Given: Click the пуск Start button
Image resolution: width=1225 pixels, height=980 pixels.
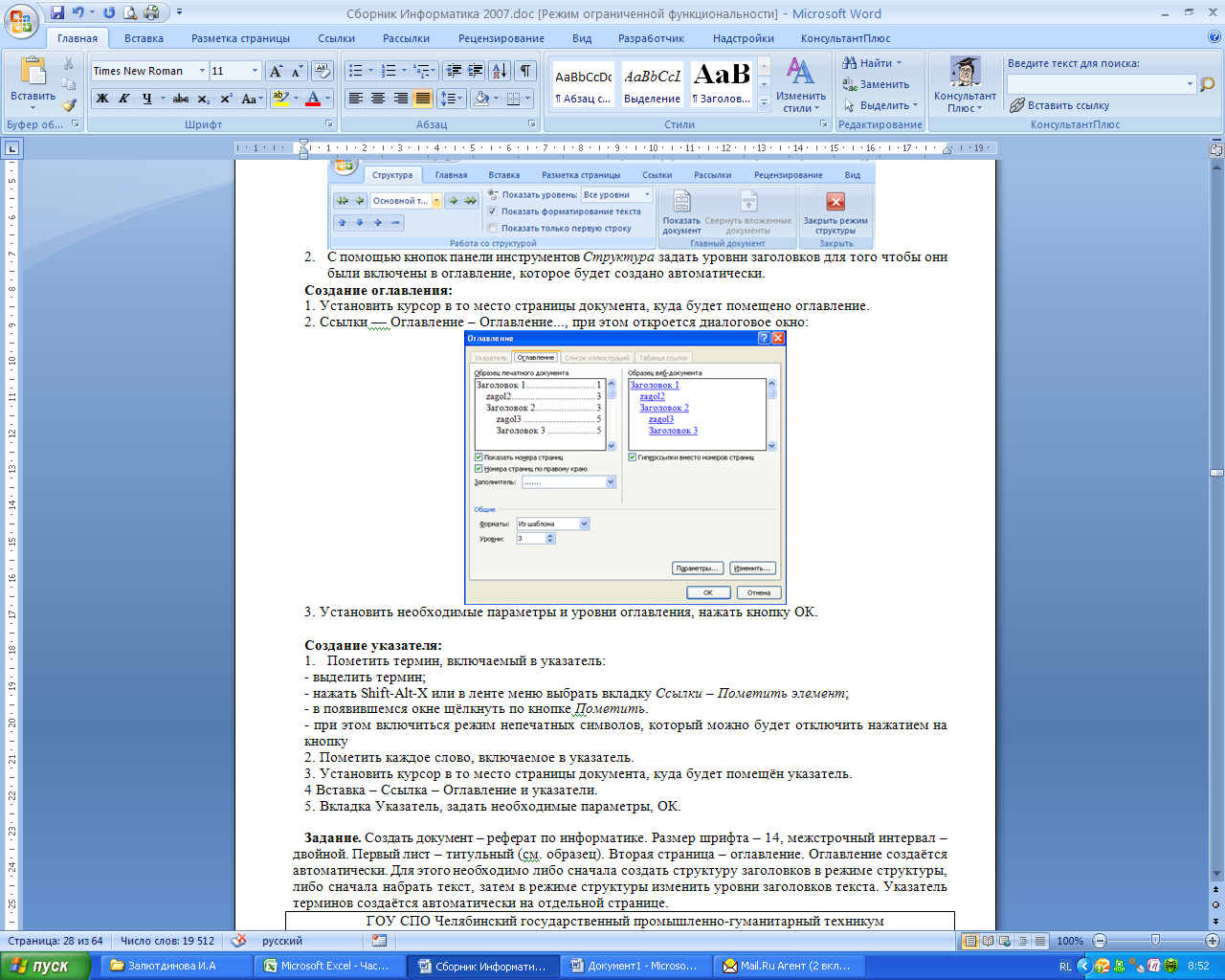Looking at the screenshot, I should 46,966.
